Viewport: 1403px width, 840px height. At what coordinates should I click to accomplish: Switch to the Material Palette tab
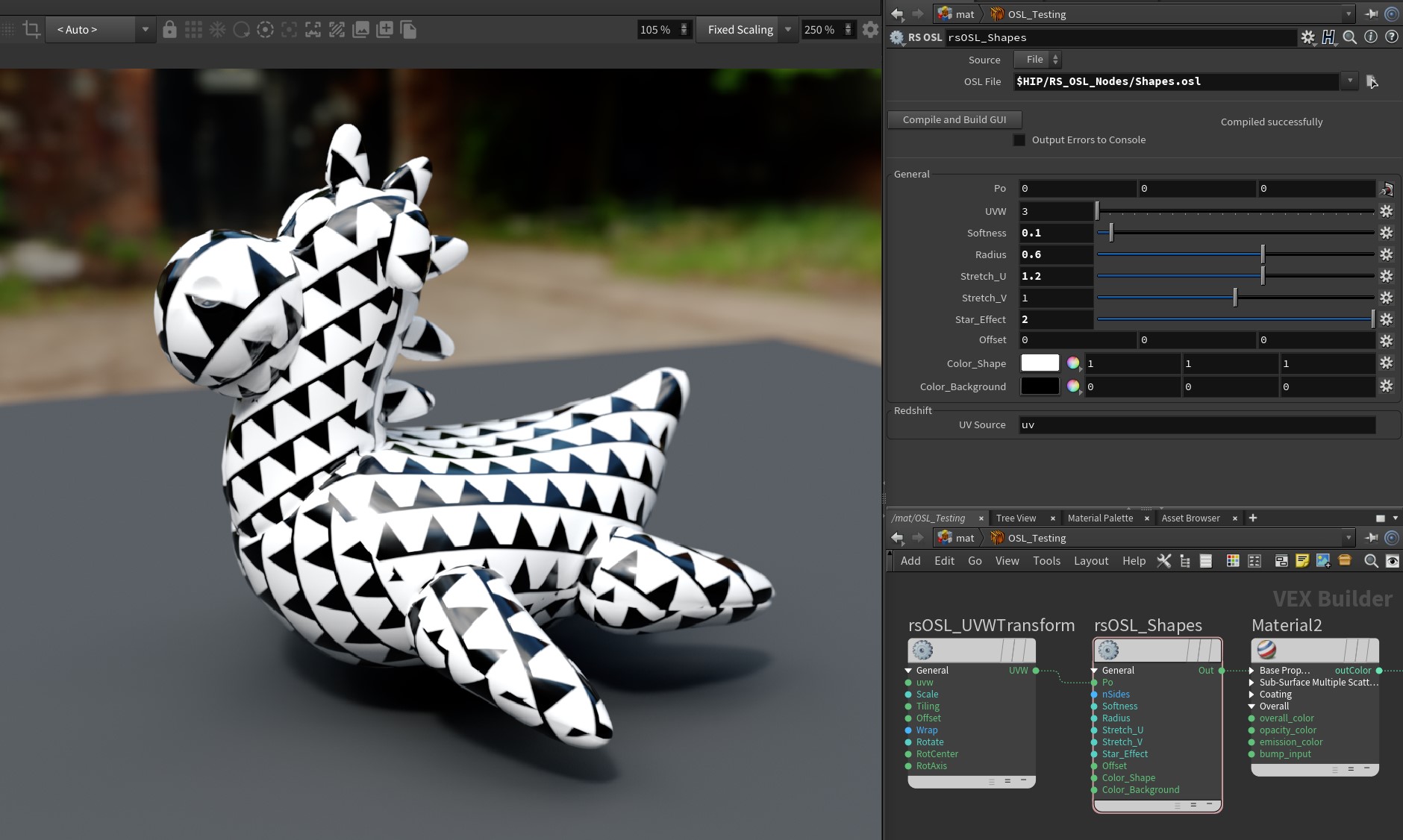coord(1100,518)
